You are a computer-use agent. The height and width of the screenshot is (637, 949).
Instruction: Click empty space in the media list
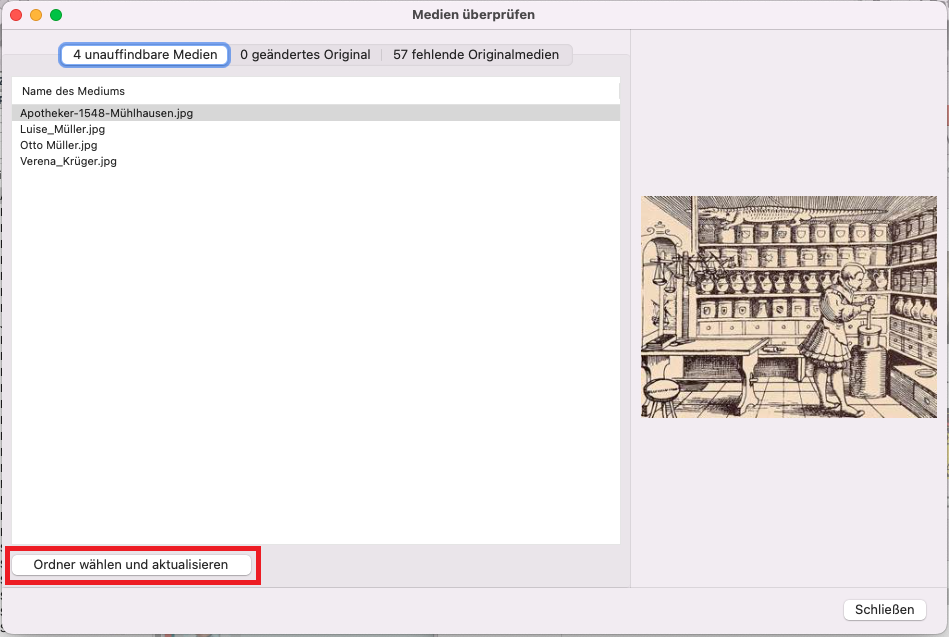click(315, 350)
